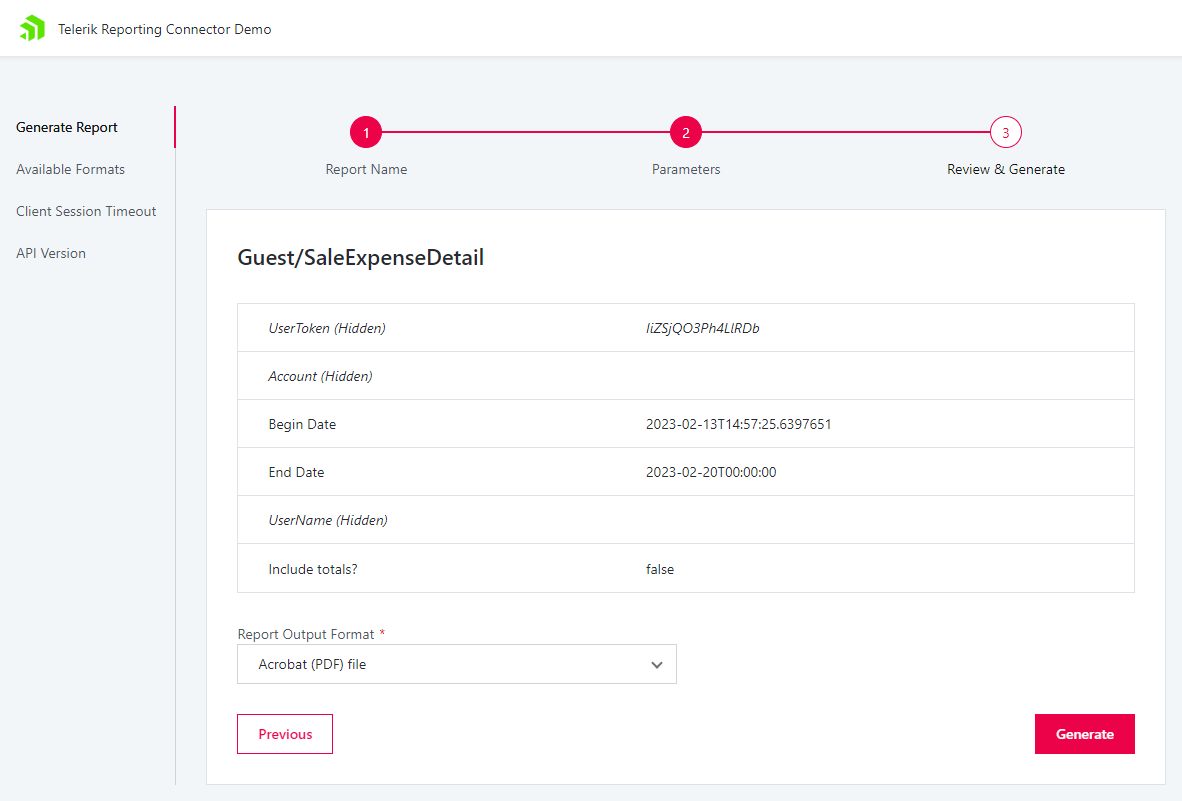Open the Generate Report sidebar item
Viewport: 1182px width, 801px height.
[66, 127]
